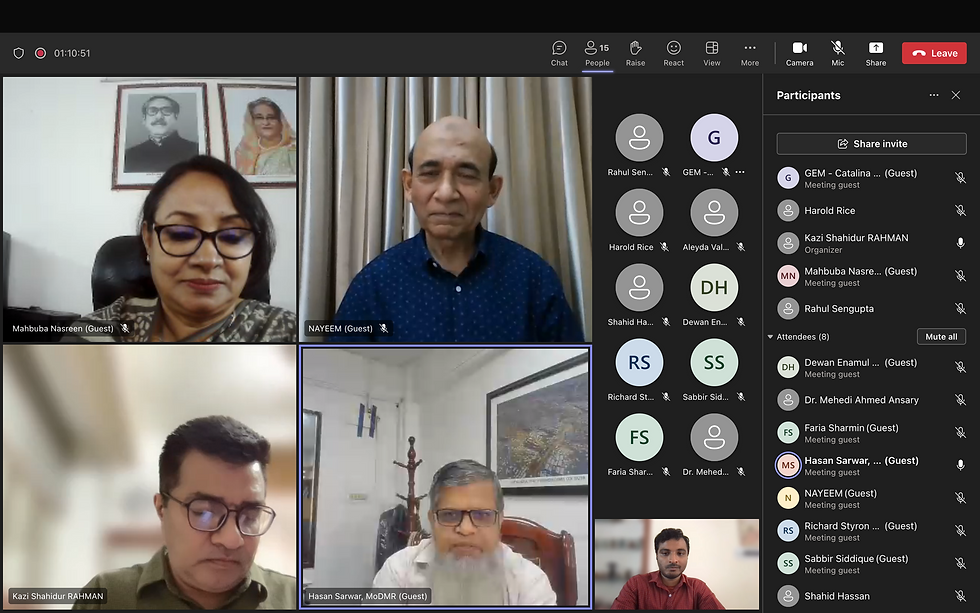Screen dimensions: 980x613
Task: Open the React emoji options
Action: tap(673, 54)
